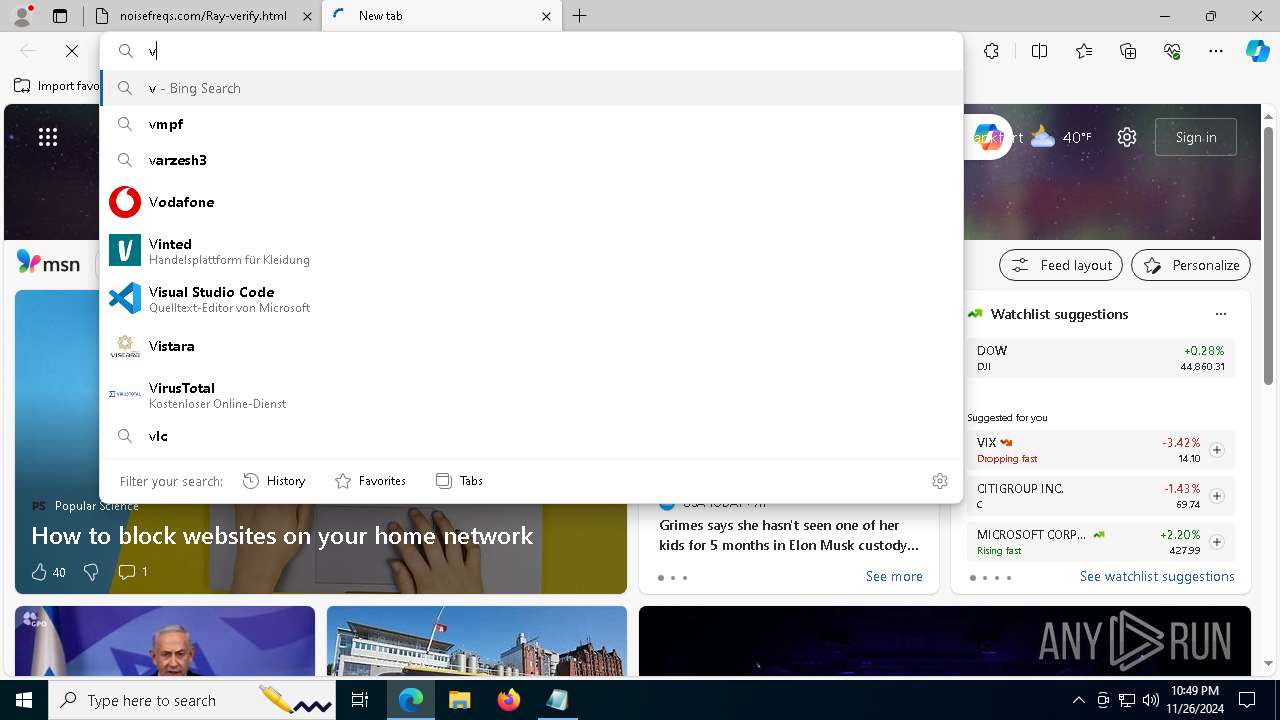
Task: Open the tab actions menu icon
Action: coord(60,16)
